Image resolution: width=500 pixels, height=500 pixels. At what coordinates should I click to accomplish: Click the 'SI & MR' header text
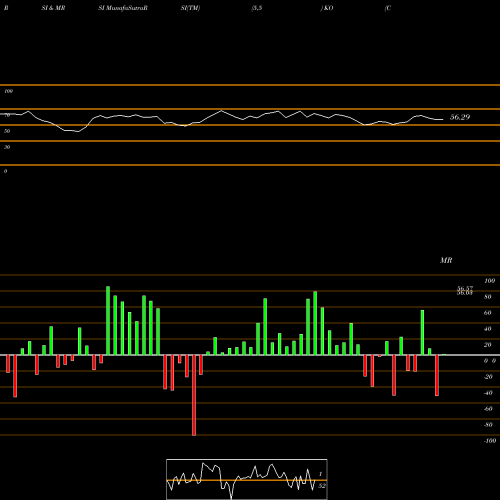click(53, 8)
